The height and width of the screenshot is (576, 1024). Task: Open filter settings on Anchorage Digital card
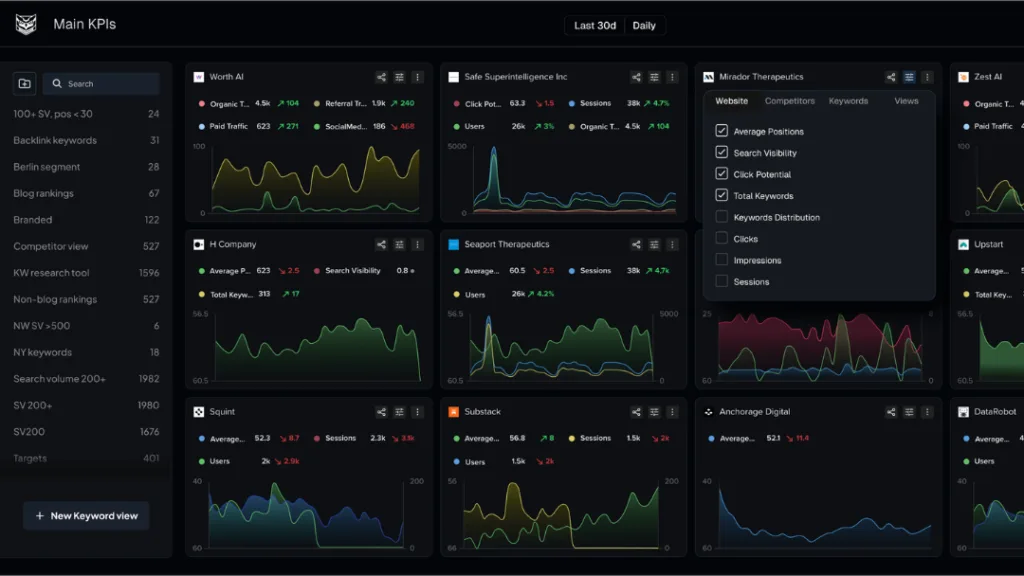click(x=909, y=412)
